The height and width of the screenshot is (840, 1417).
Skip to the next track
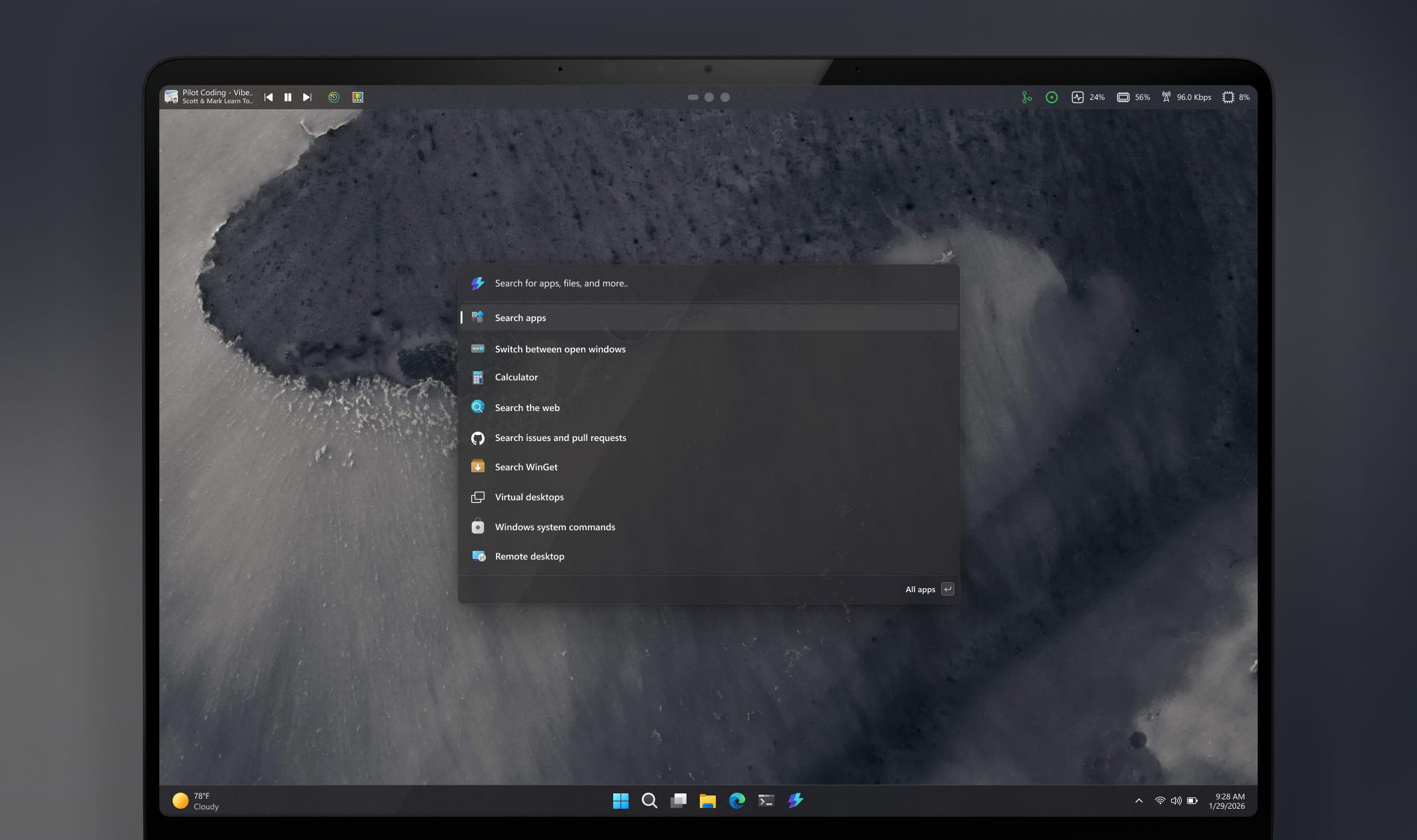(x=307, y=97)
